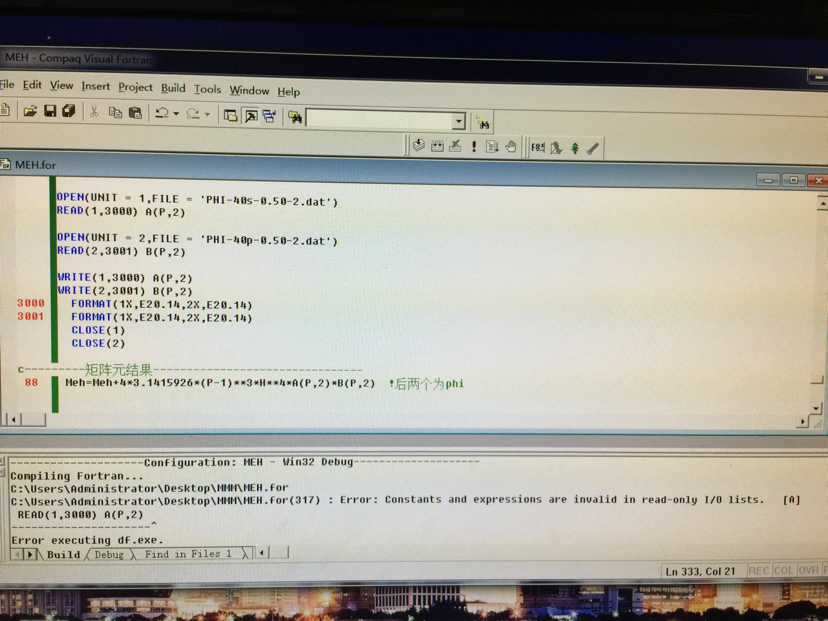Click the Execute Program exclamation icon
Viewport: 828px width, 621px height.
[474, 146]
